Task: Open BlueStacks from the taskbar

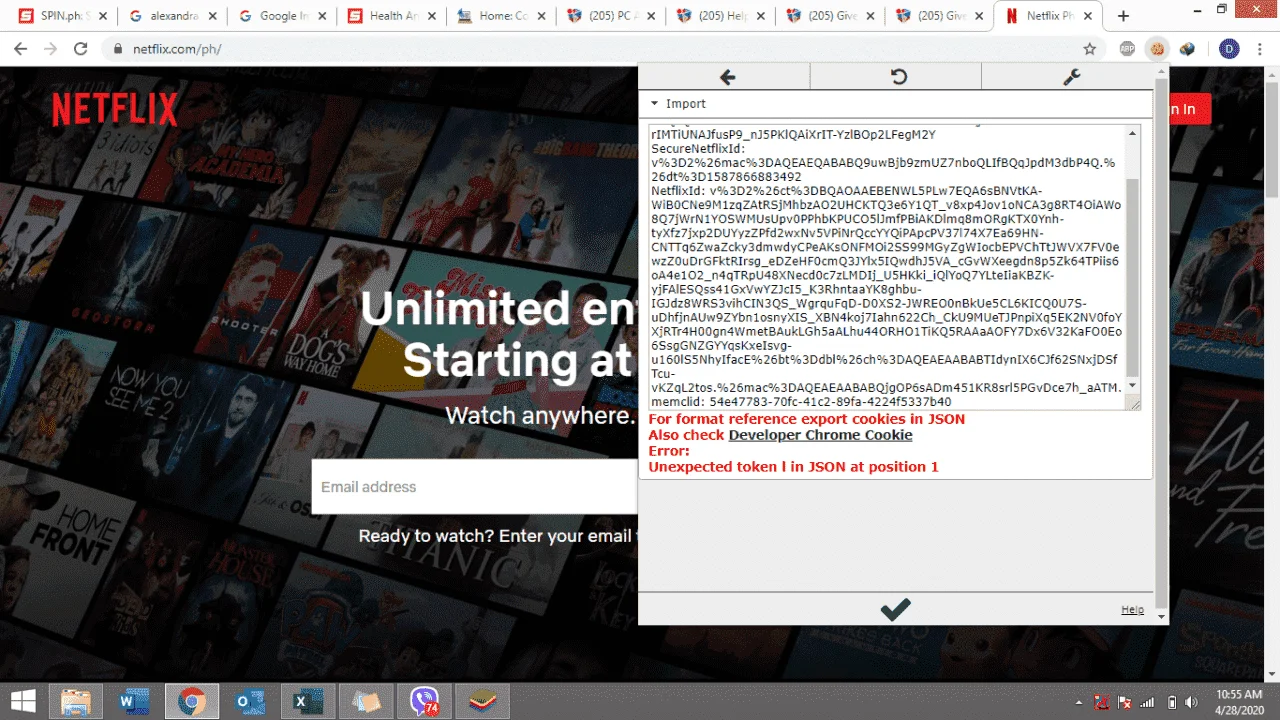Action: coord(483,701)
